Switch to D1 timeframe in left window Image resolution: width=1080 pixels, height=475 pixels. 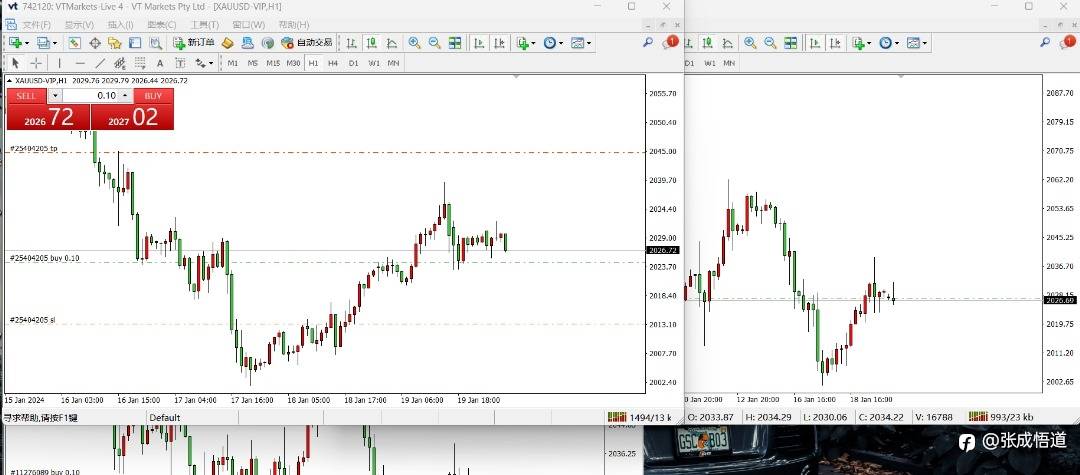[353, 63]
